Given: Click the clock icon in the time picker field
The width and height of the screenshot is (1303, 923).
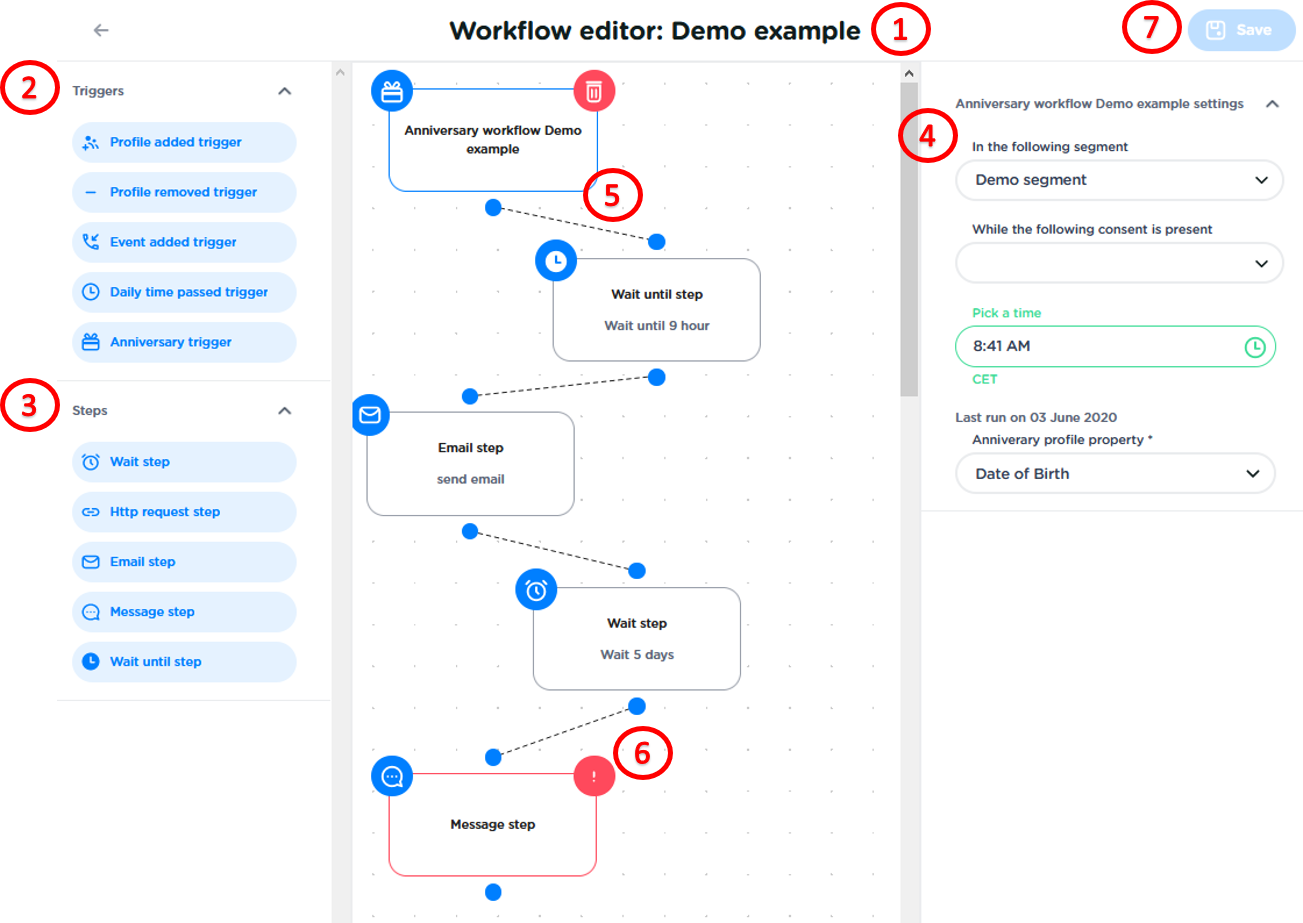Looking at the screenshot, I should pos(1254,347).
